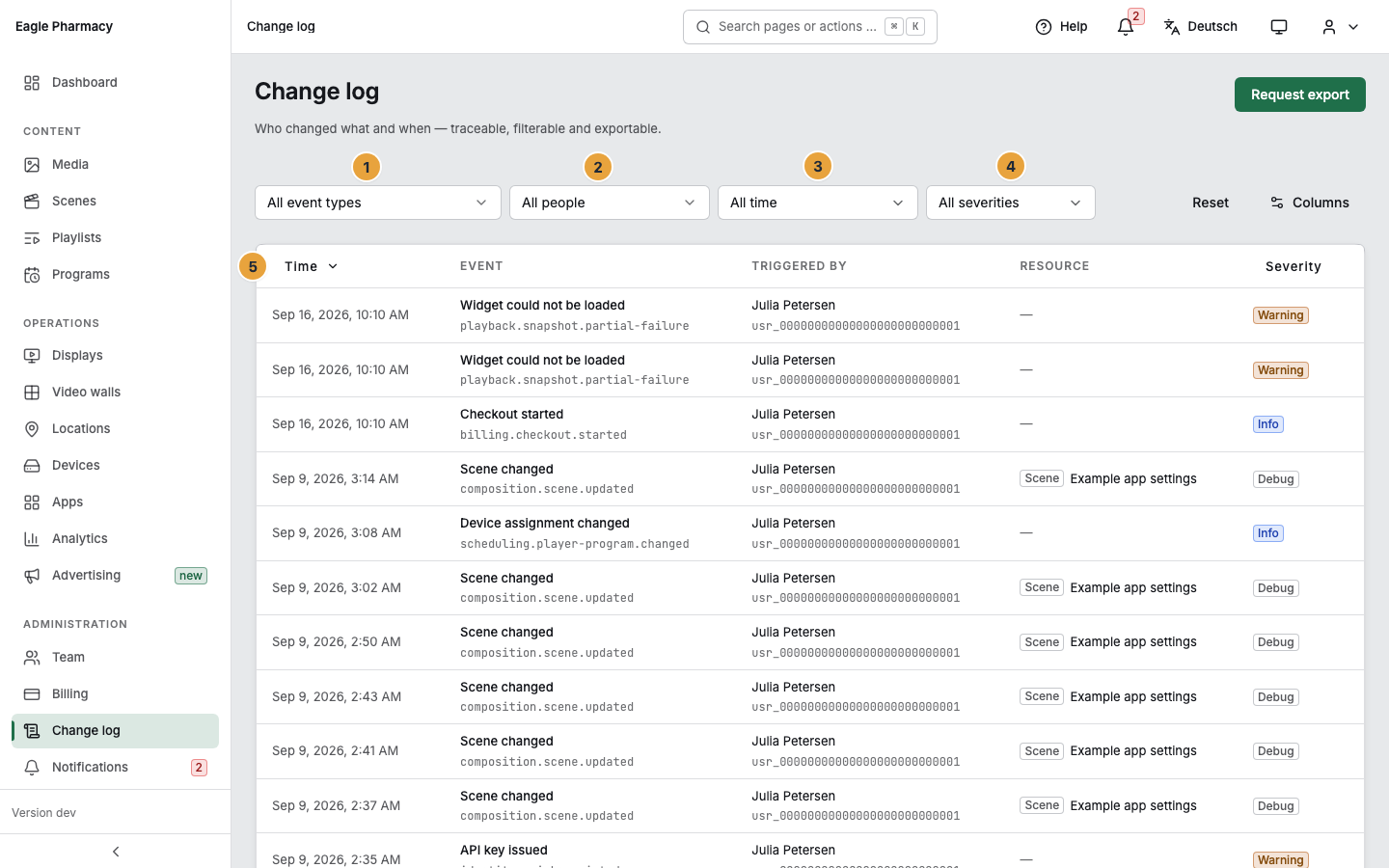This screenshot has height=868, width=1389.
Task: Open the user account menu
Action: click(1341, 27)
